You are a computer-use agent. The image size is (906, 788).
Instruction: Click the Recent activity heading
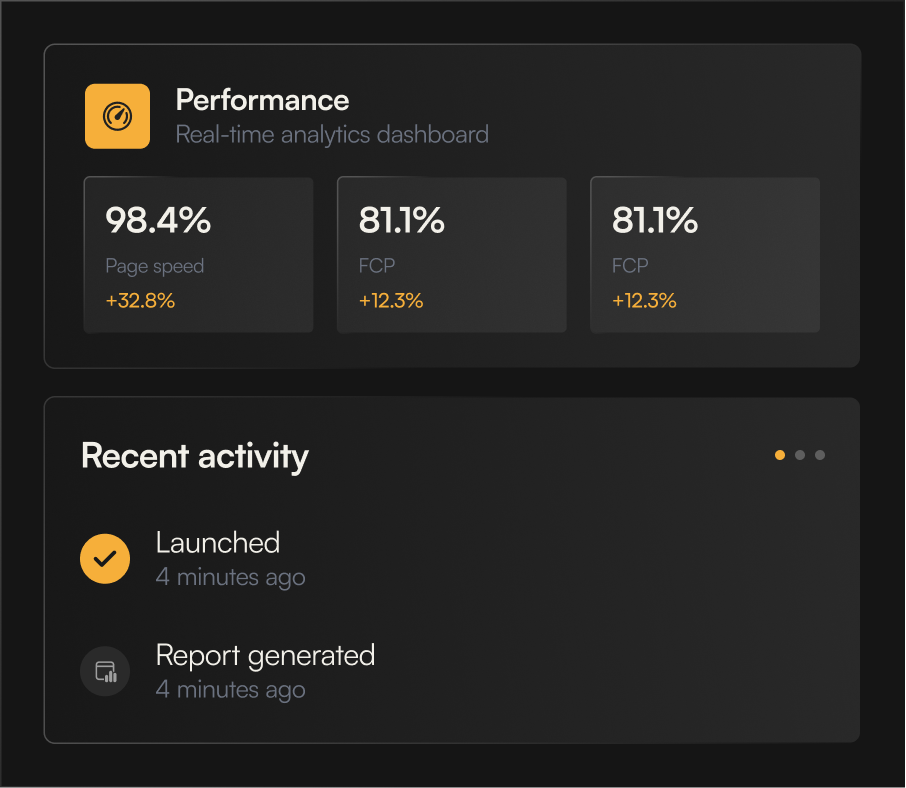(195, 456)
